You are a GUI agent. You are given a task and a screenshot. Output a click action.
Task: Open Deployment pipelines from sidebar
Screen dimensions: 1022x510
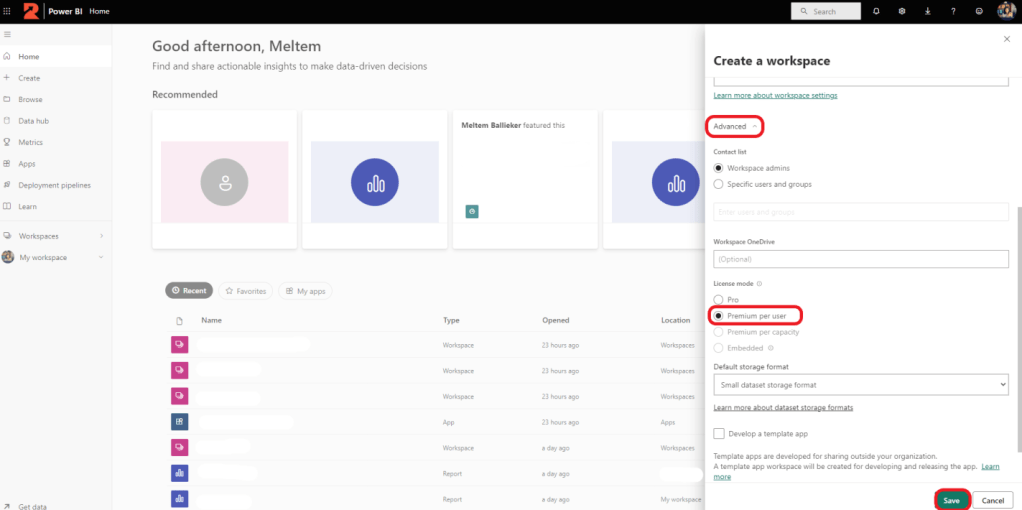pos(54,185)
